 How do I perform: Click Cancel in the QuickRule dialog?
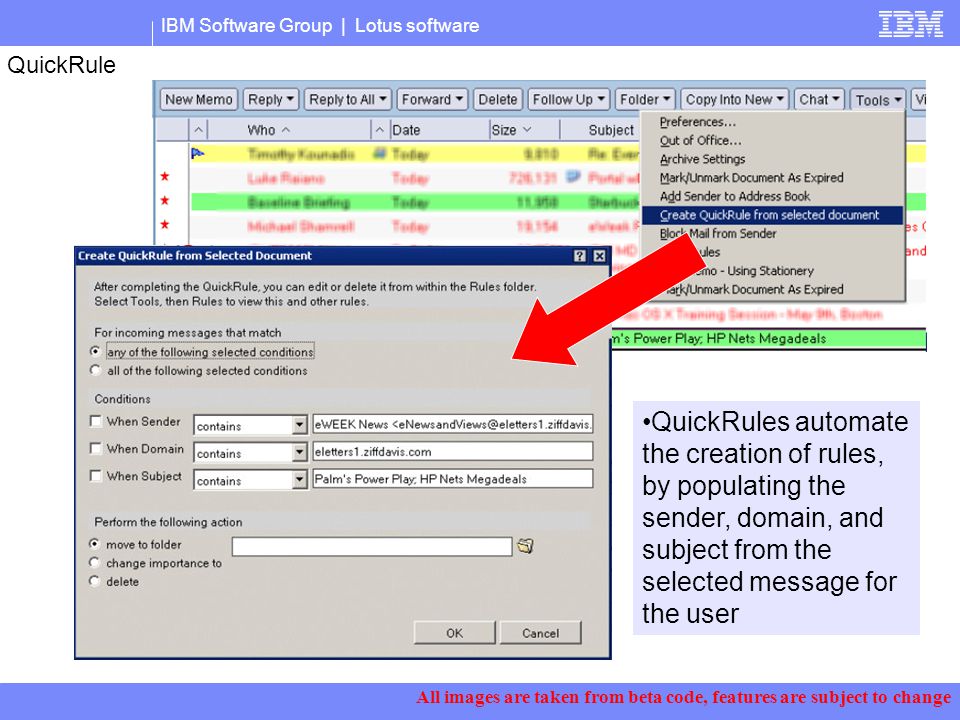pyautogui.click(x=540, y=633)
